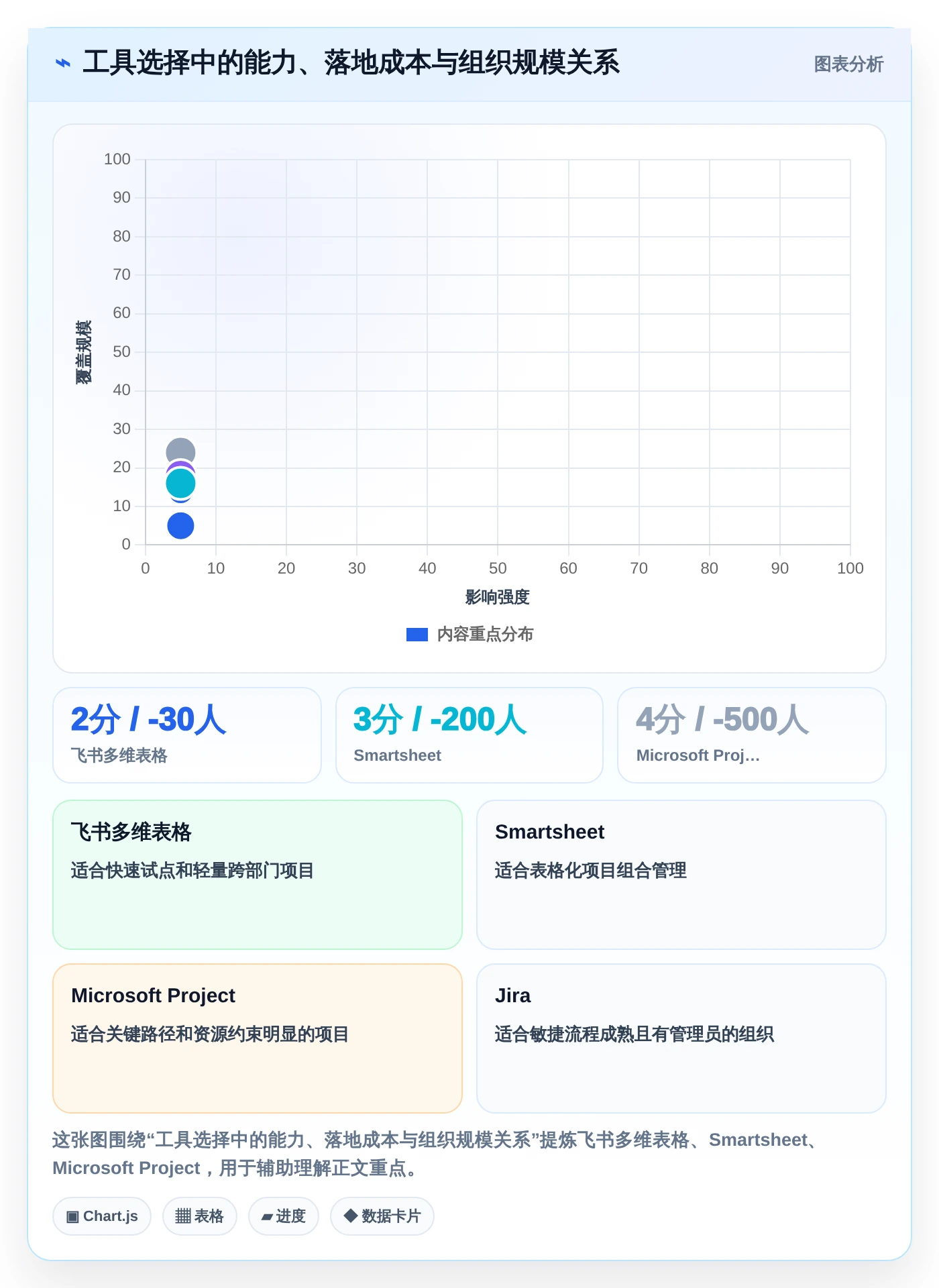939x1288 pixels.
Task: Open the 2分 / -30人 stat card
Action: click(187, 735)
